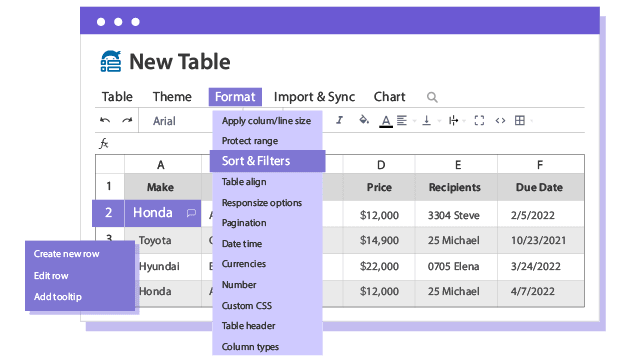Image resolution: width=631 pixels, height=361 pixels.
Task: Click the undo arrow icon
Action: [x=105, y=120]
